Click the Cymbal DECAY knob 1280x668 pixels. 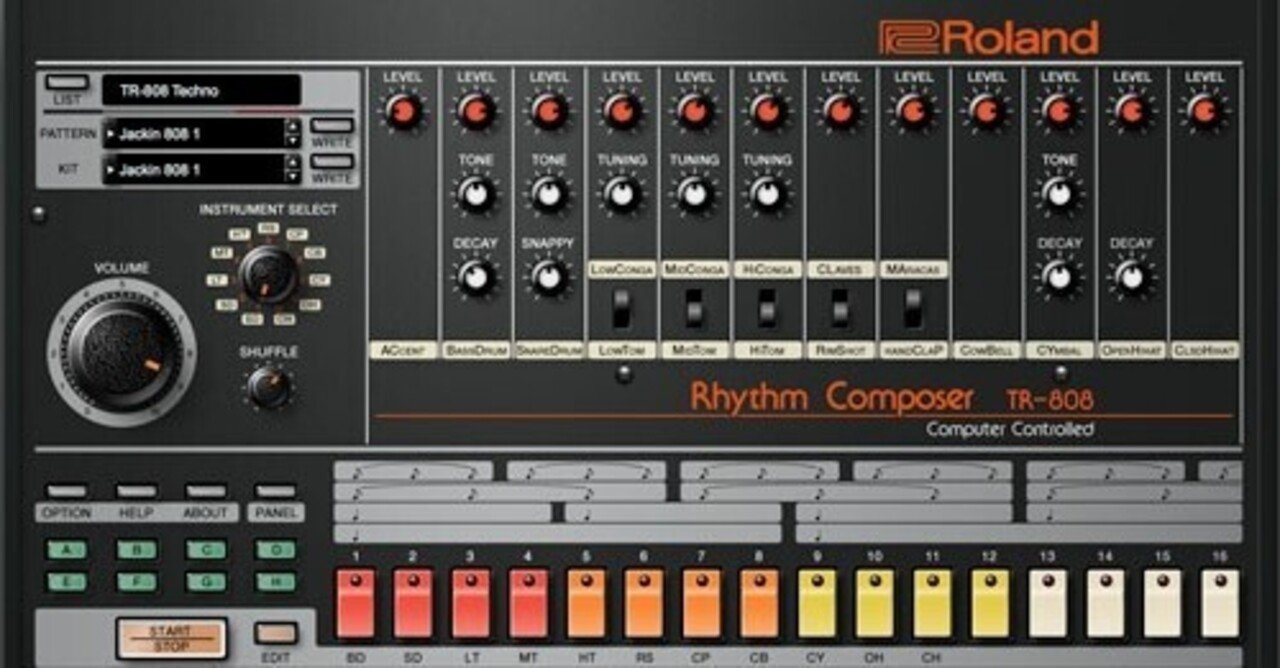pos(1059,277)
